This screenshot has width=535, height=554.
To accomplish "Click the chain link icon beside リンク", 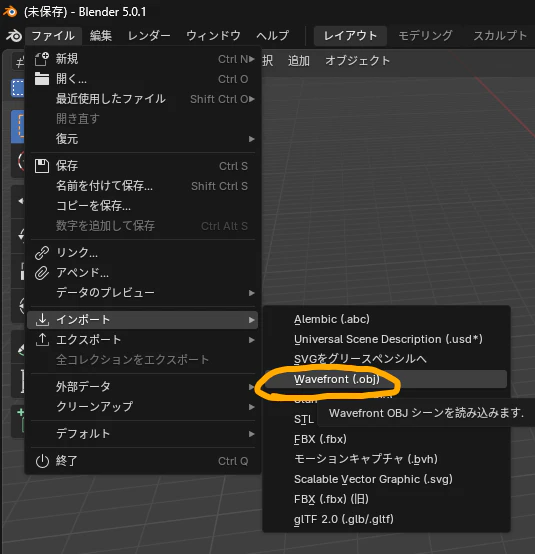I will click(42, 253).
